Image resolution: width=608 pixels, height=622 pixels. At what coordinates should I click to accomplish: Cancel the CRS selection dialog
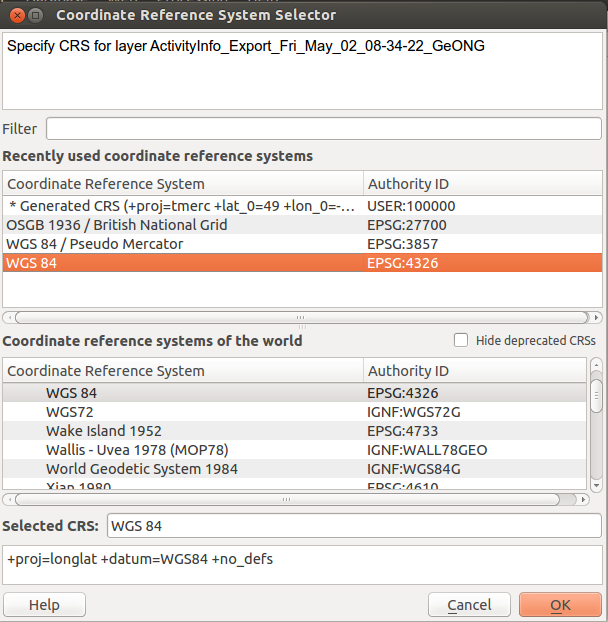coord(469,605)
